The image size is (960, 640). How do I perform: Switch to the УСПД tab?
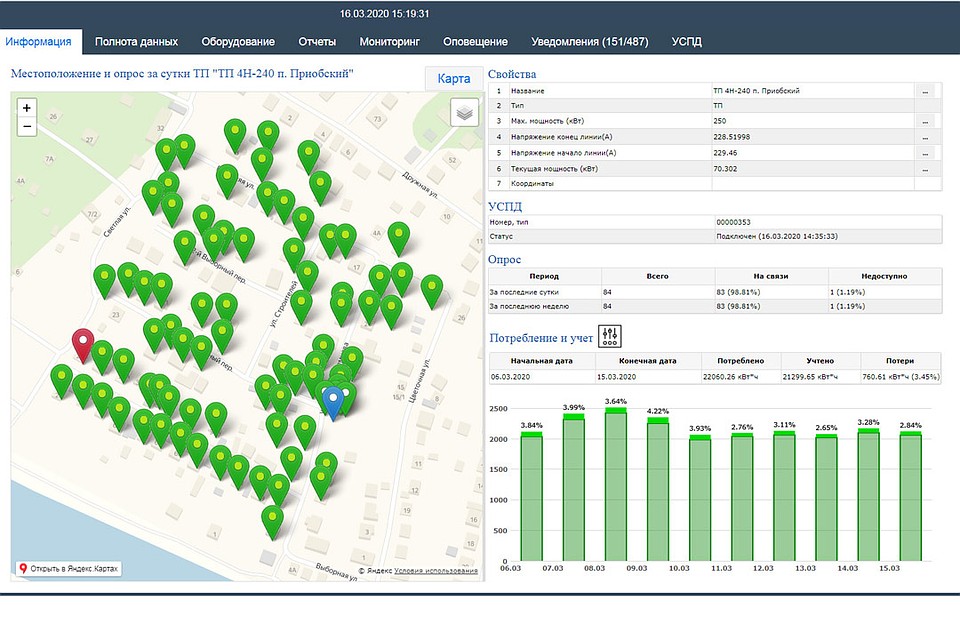(686, 42)
